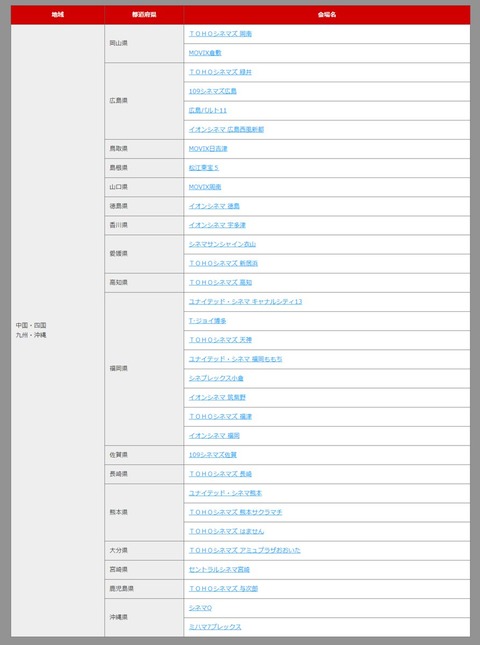
Task: Open TOHOシネマズ 熊本サクラマチ link
Action: pyautogui.click(x=235, y=512)
